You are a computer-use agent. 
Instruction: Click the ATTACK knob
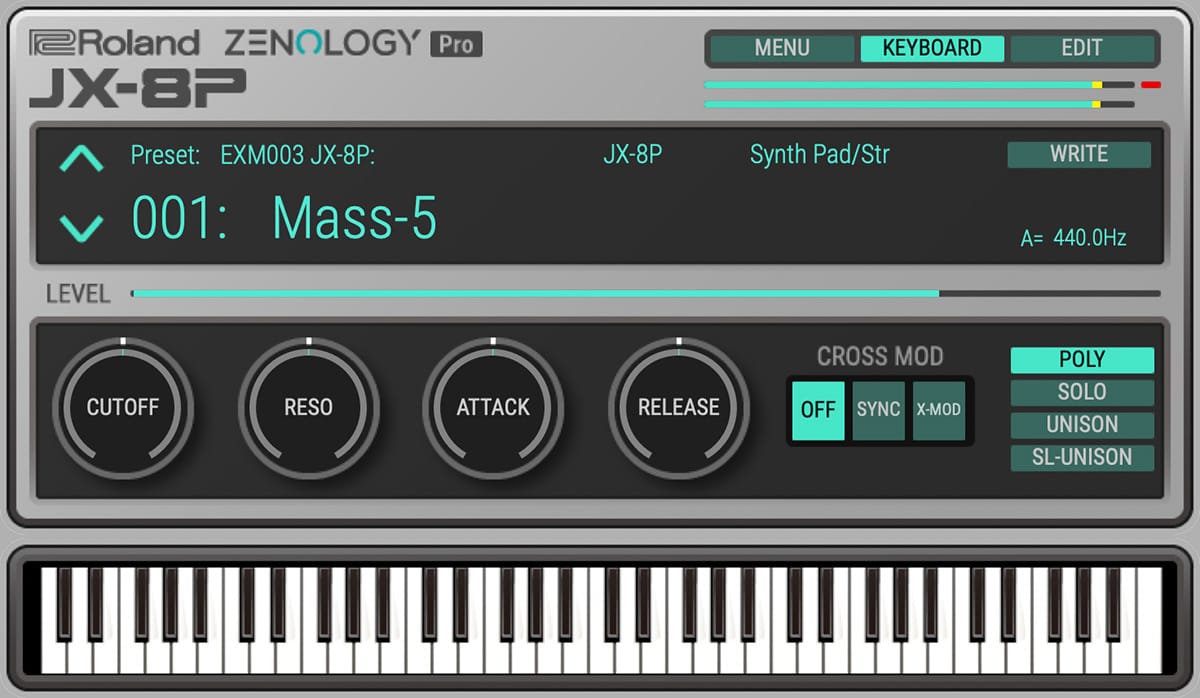493,407
